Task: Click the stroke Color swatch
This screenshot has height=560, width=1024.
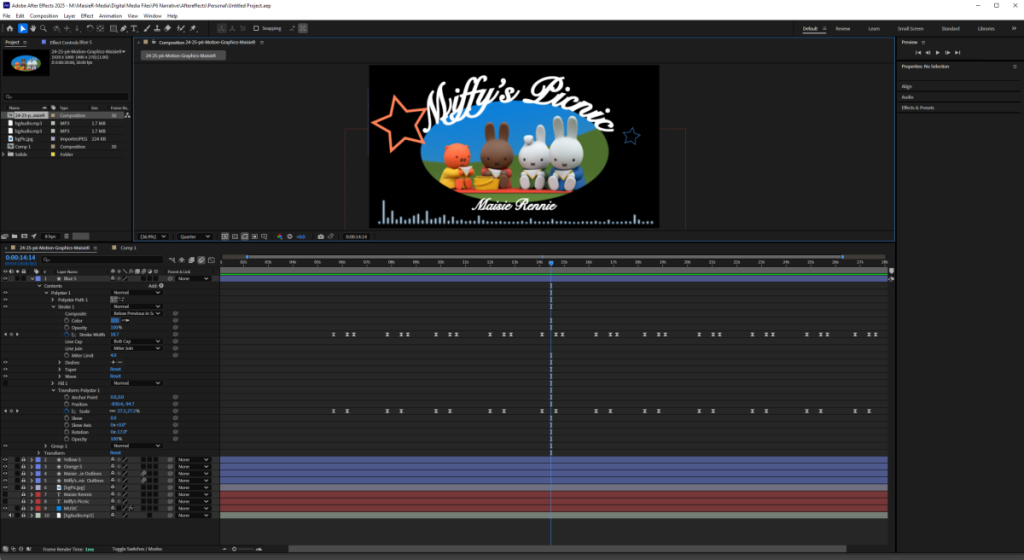Action: click(115, 320)
